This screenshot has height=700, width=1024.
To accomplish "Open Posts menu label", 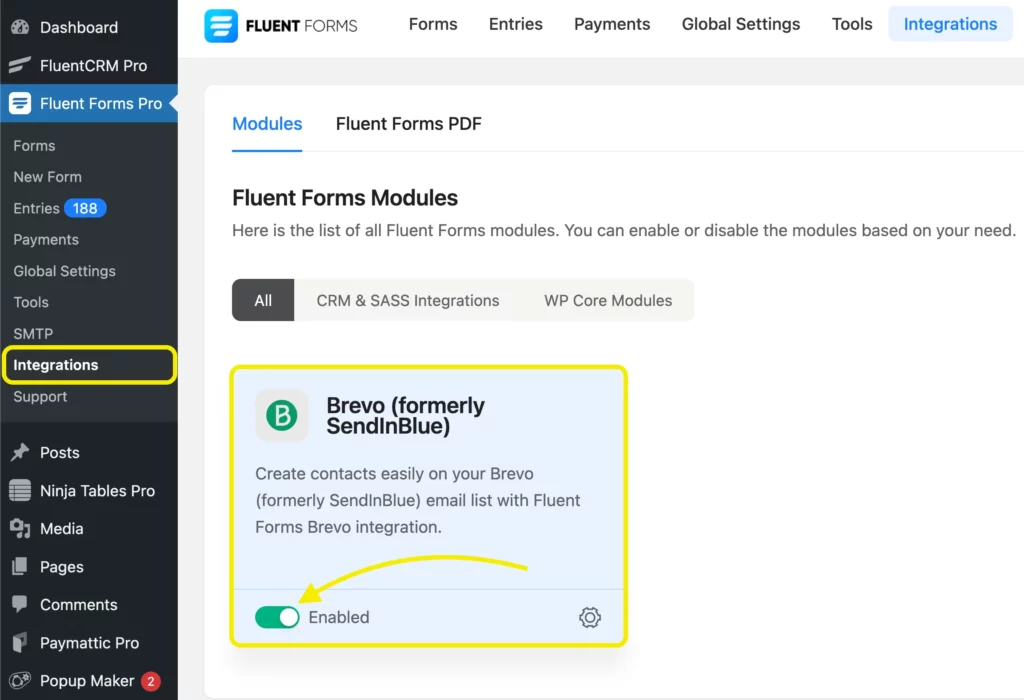I will (59, 453).
